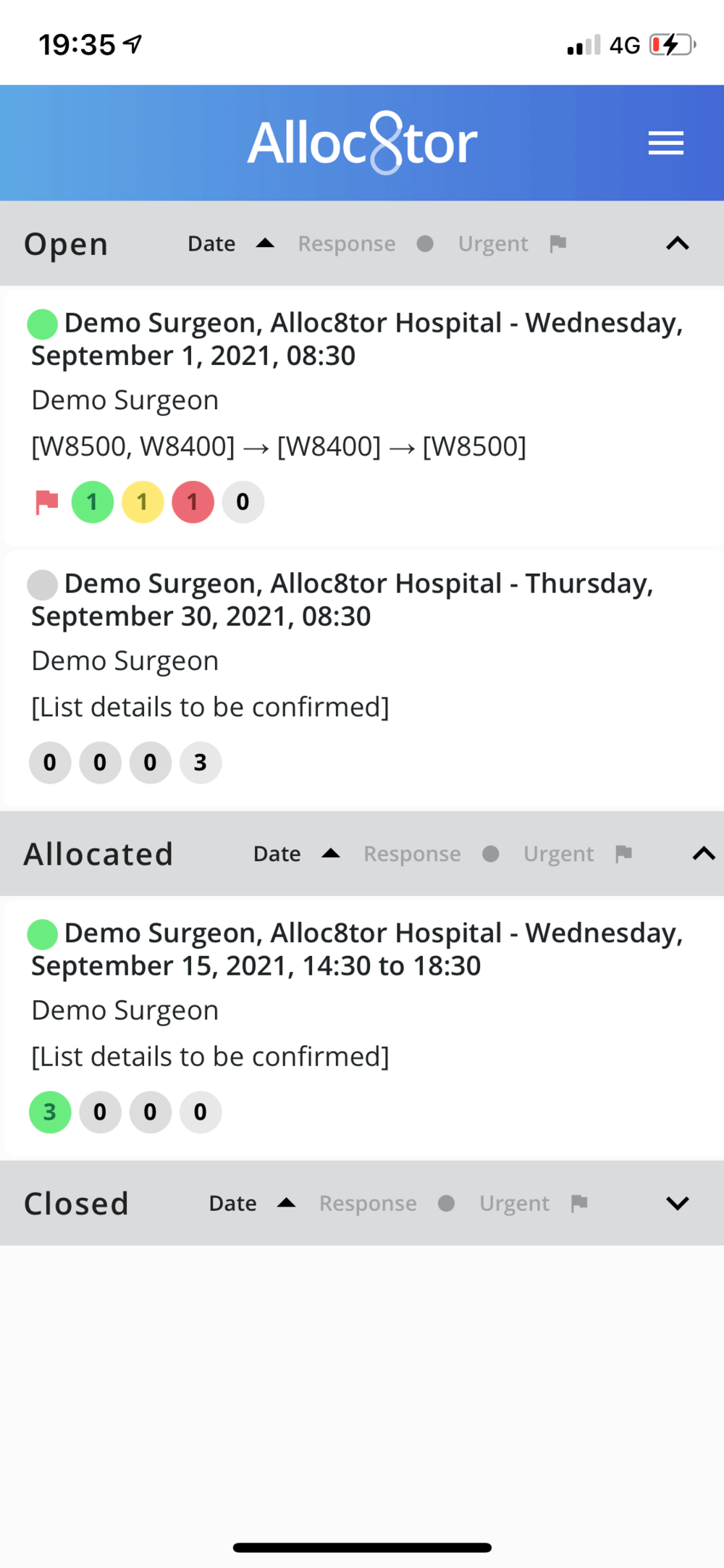
Task: Click the Response dot icon in the Allocated section
Action: tap(492, 854)
